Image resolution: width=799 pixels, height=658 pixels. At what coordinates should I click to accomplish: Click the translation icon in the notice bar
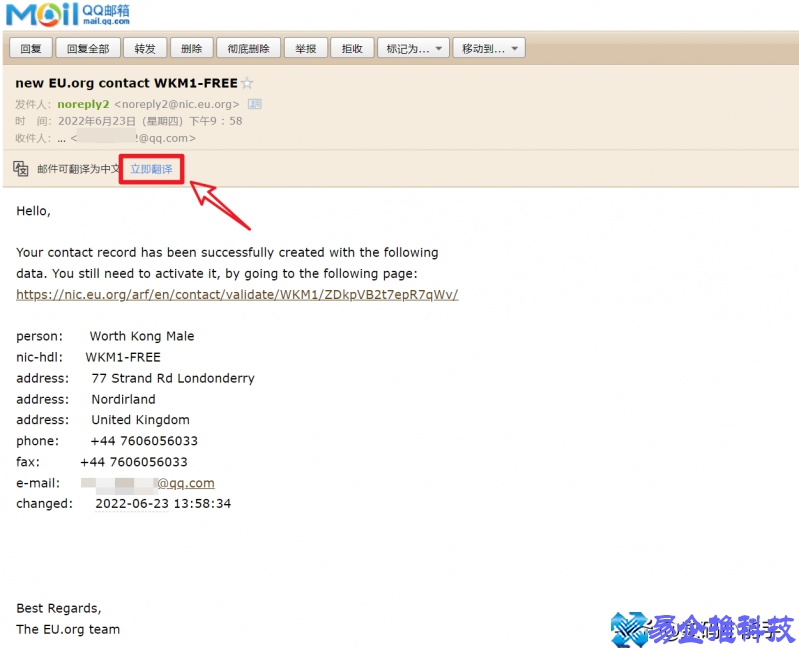21,168
